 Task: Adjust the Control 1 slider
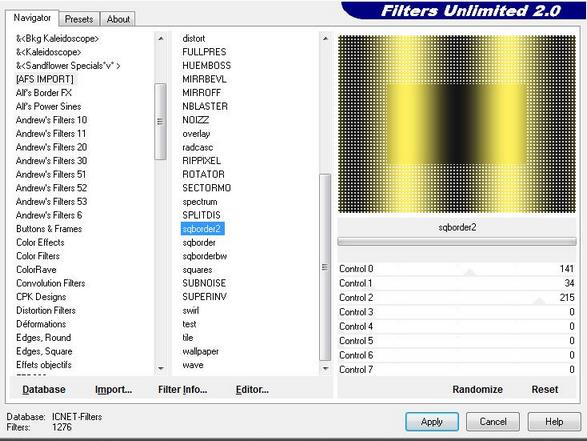coord(457,283)
